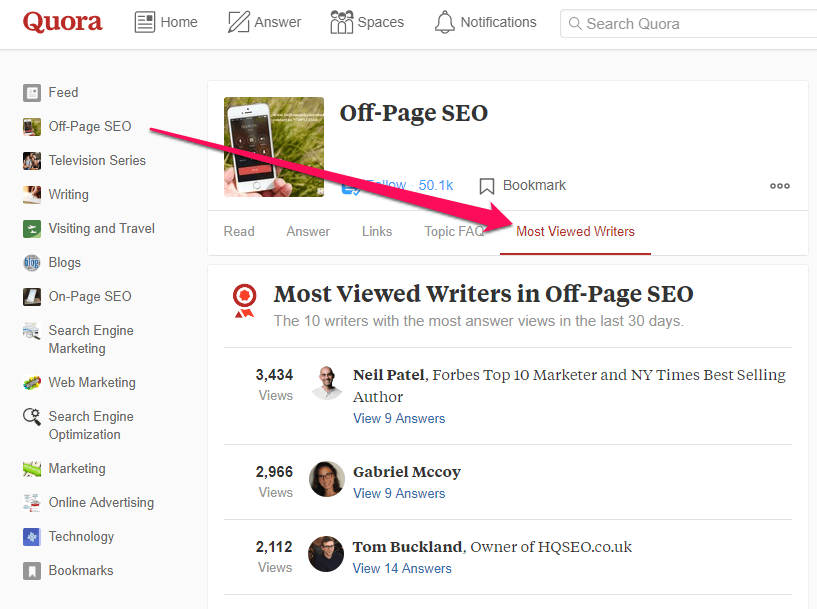Switch to the Links tab

377,231
